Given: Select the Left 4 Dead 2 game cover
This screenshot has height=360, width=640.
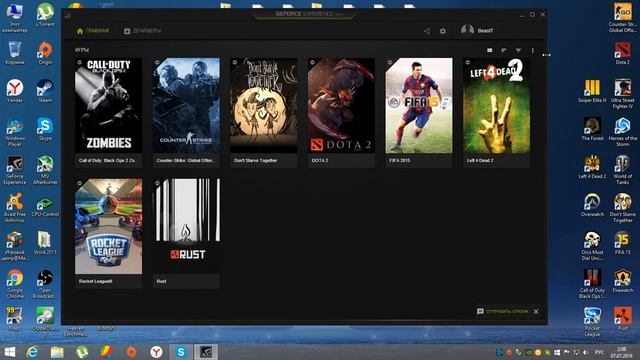Looking at the screenshot, I should pyautogui.click(x=496, y=106).
